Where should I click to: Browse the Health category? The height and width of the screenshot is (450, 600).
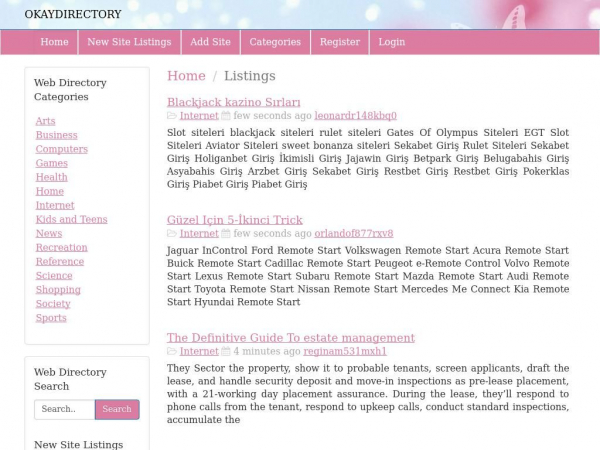click(52, 177)
